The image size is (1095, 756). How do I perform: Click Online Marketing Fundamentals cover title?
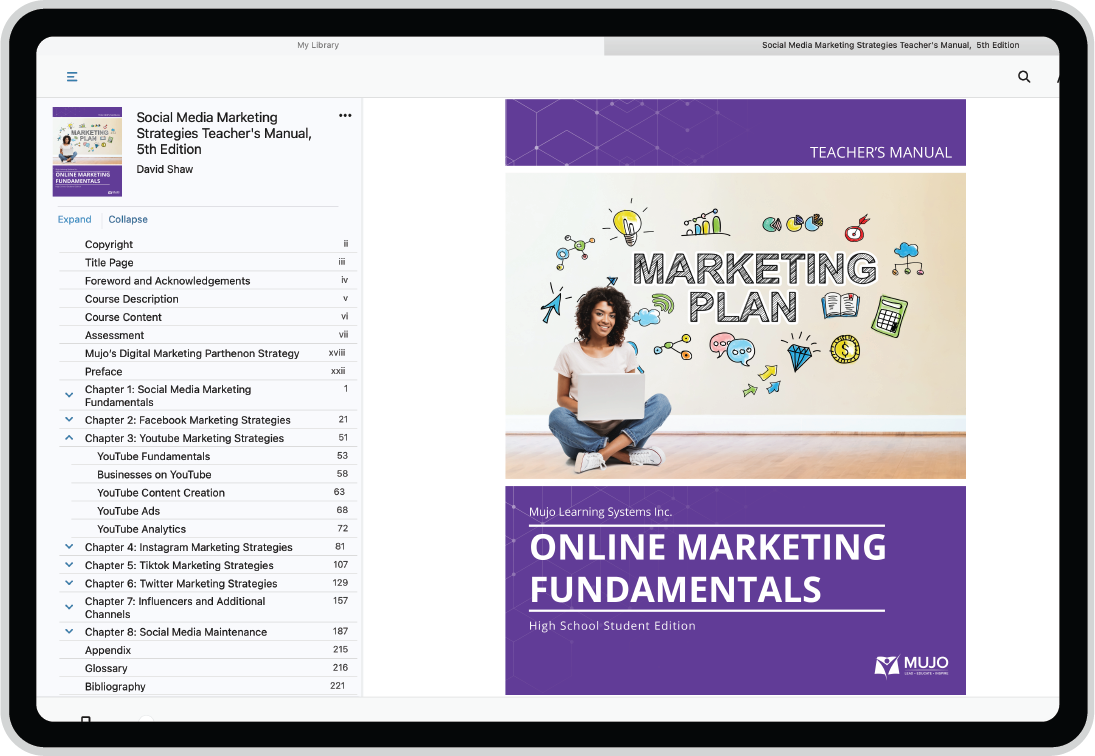707,568
